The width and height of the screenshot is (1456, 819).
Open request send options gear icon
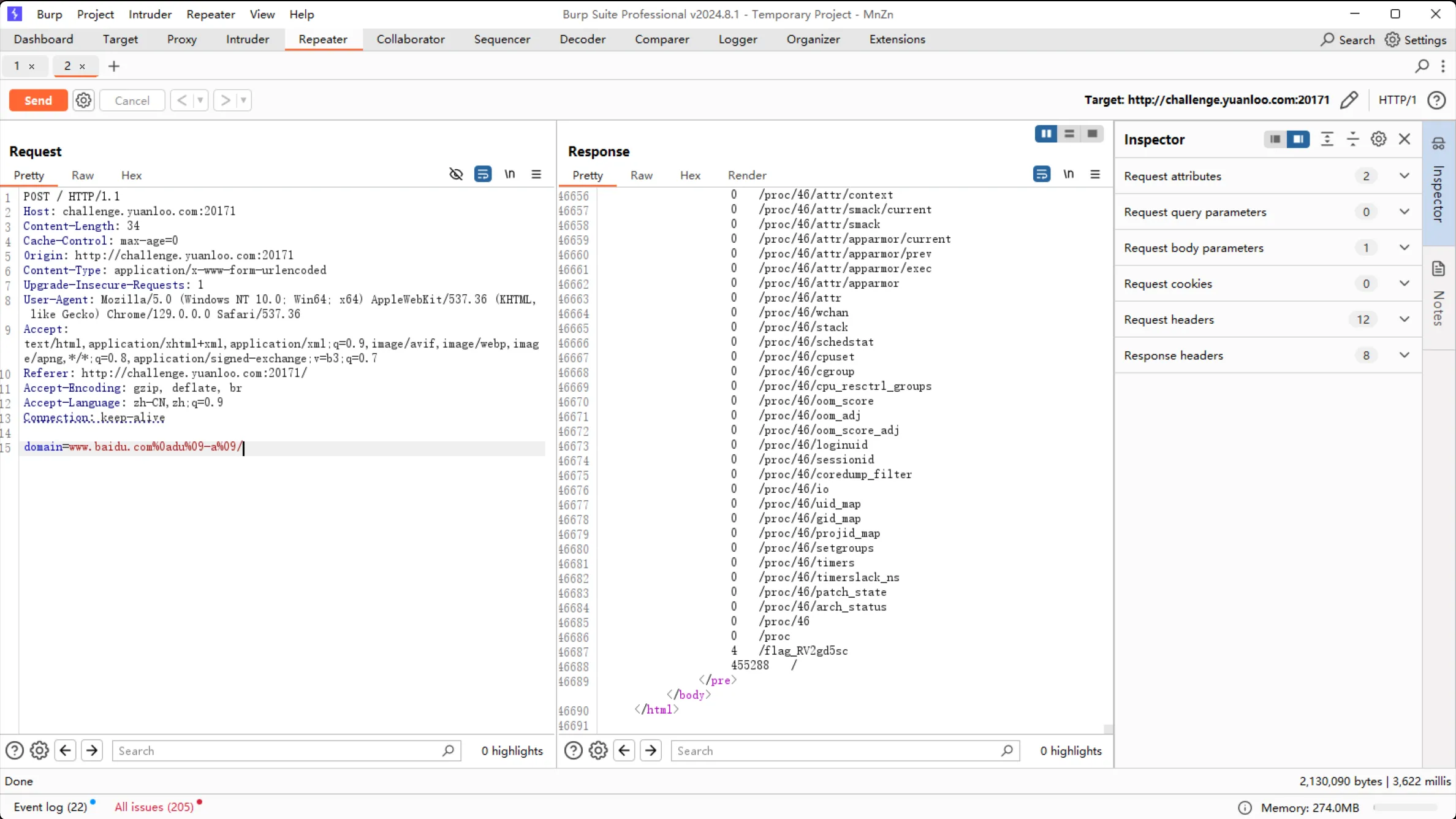[x=83, y=100]
